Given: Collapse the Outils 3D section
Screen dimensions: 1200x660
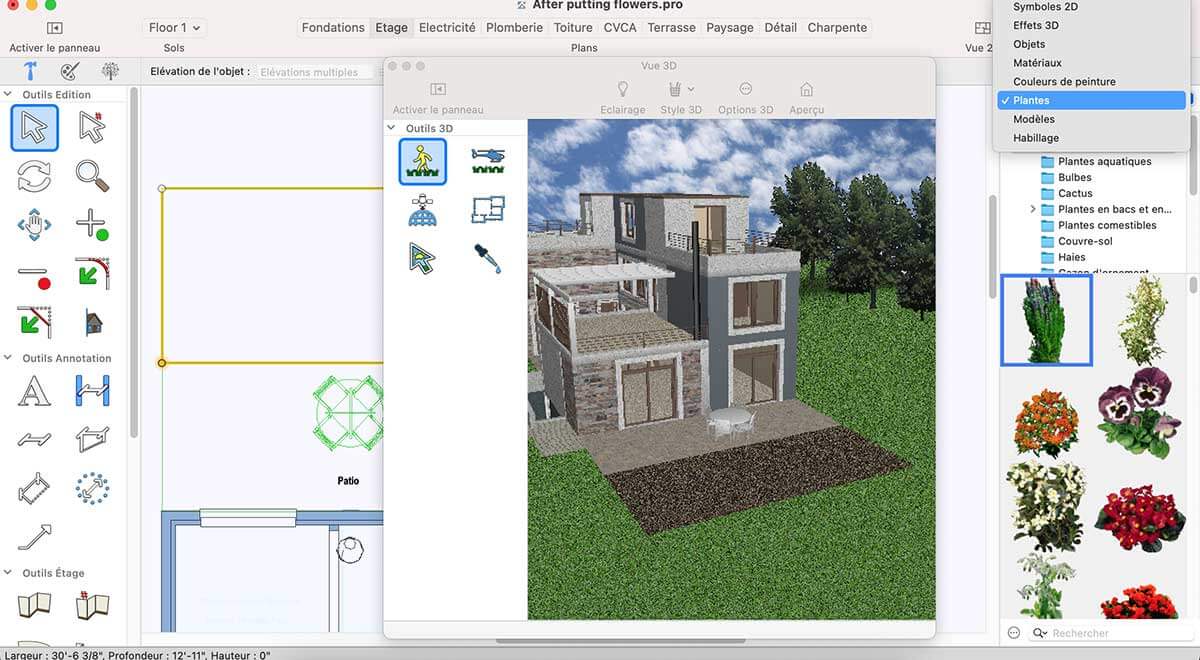Looking at the screenshot, I should pyautogui.click(x=392, y=128).
